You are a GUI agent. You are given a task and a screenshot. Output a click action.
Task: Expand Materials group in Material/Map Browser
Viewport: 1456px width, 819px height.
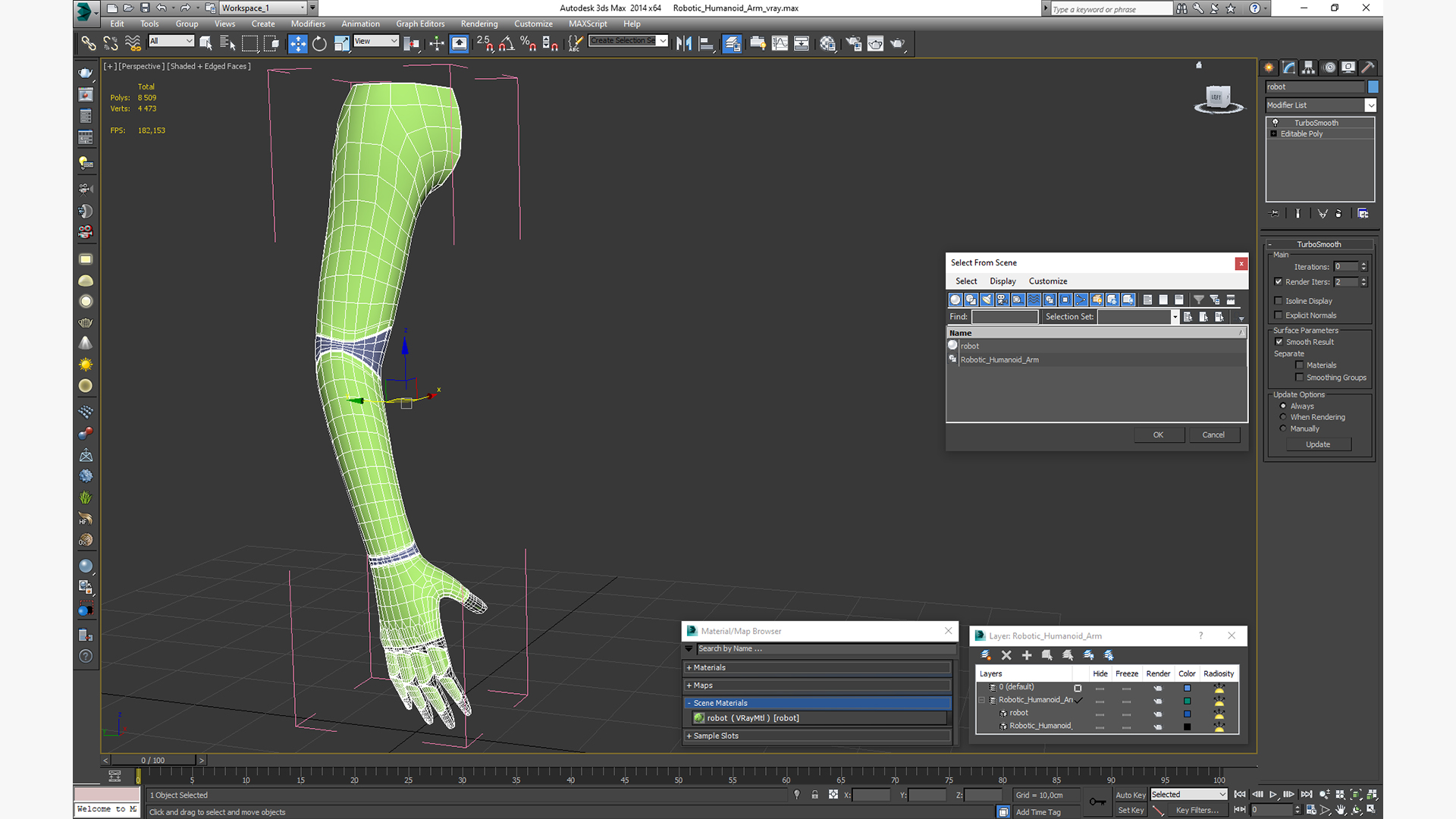(817, 668)
